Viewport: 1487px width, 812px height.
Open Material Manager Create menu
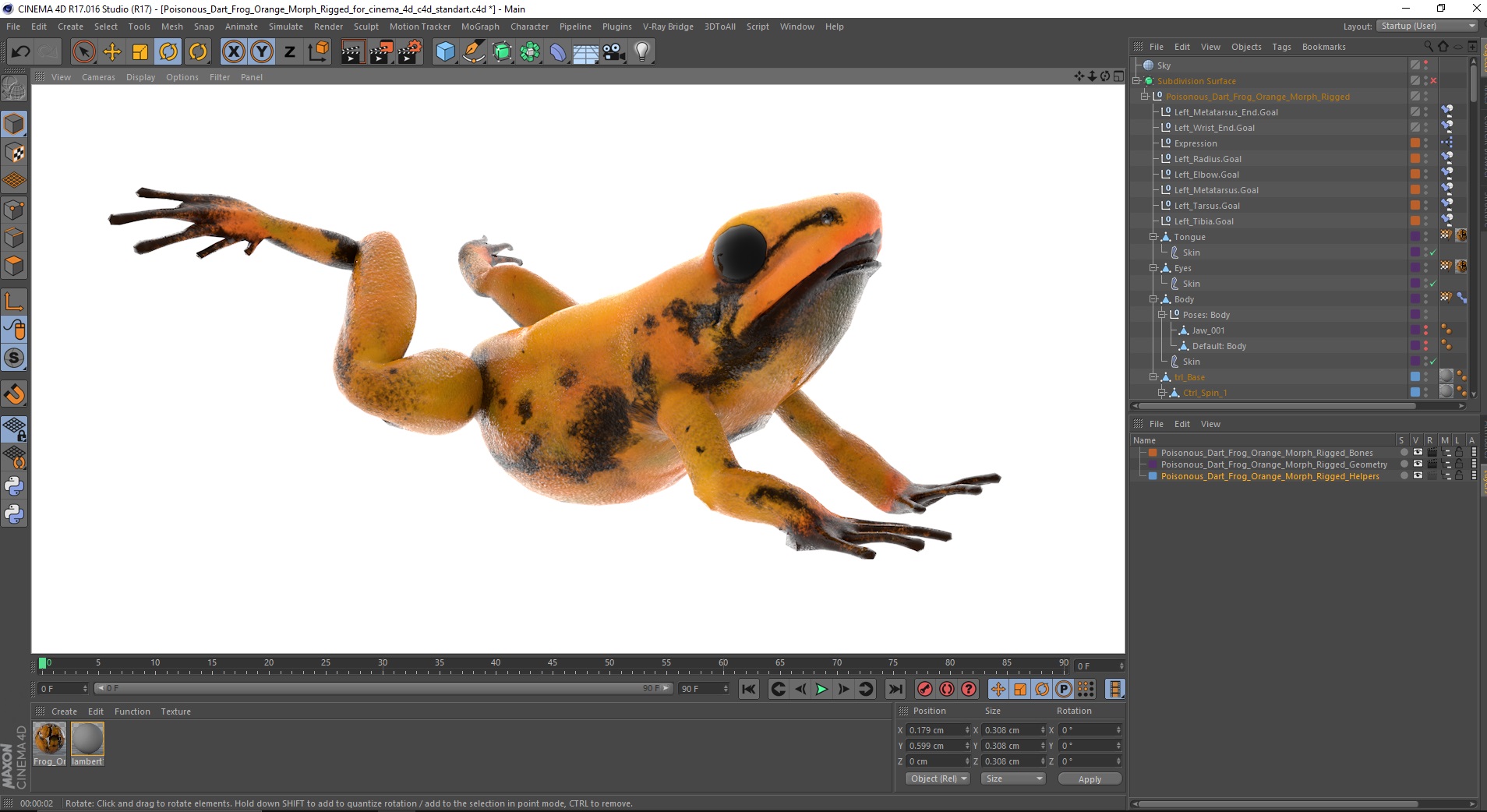tap(64, 711)
